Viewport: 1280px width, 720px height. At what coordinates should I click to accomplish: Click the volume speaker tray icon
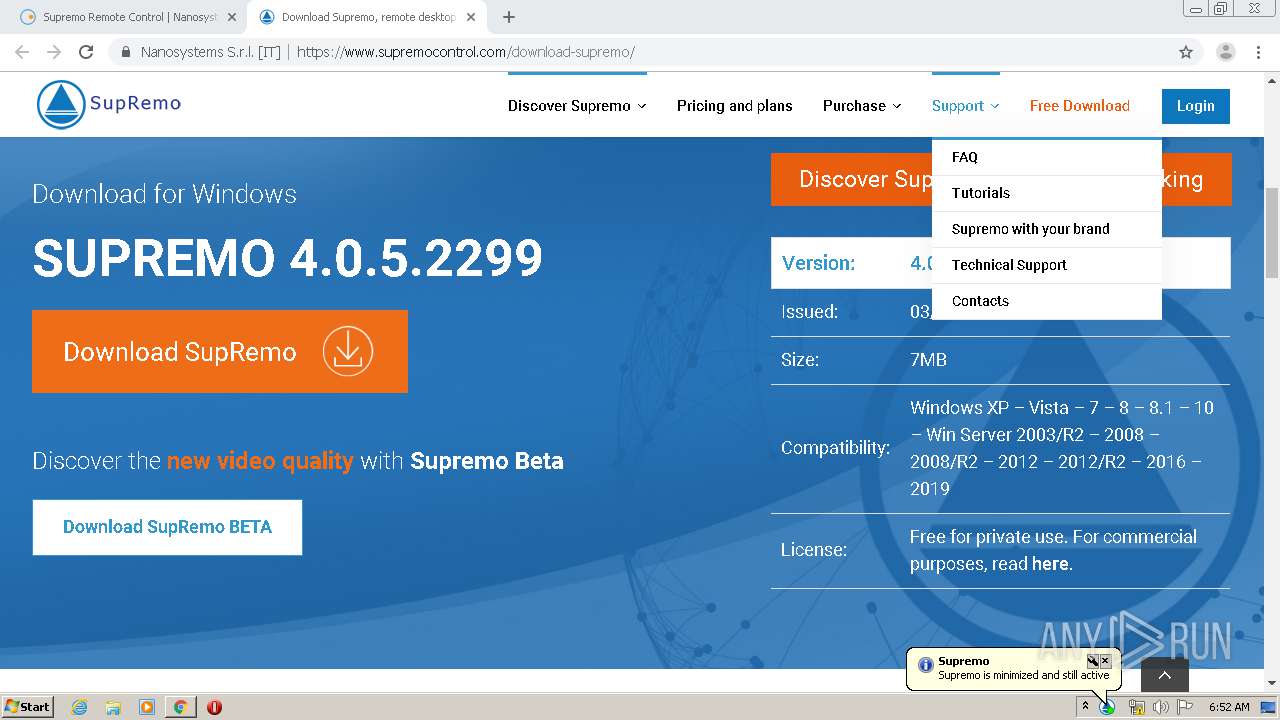1160,707
